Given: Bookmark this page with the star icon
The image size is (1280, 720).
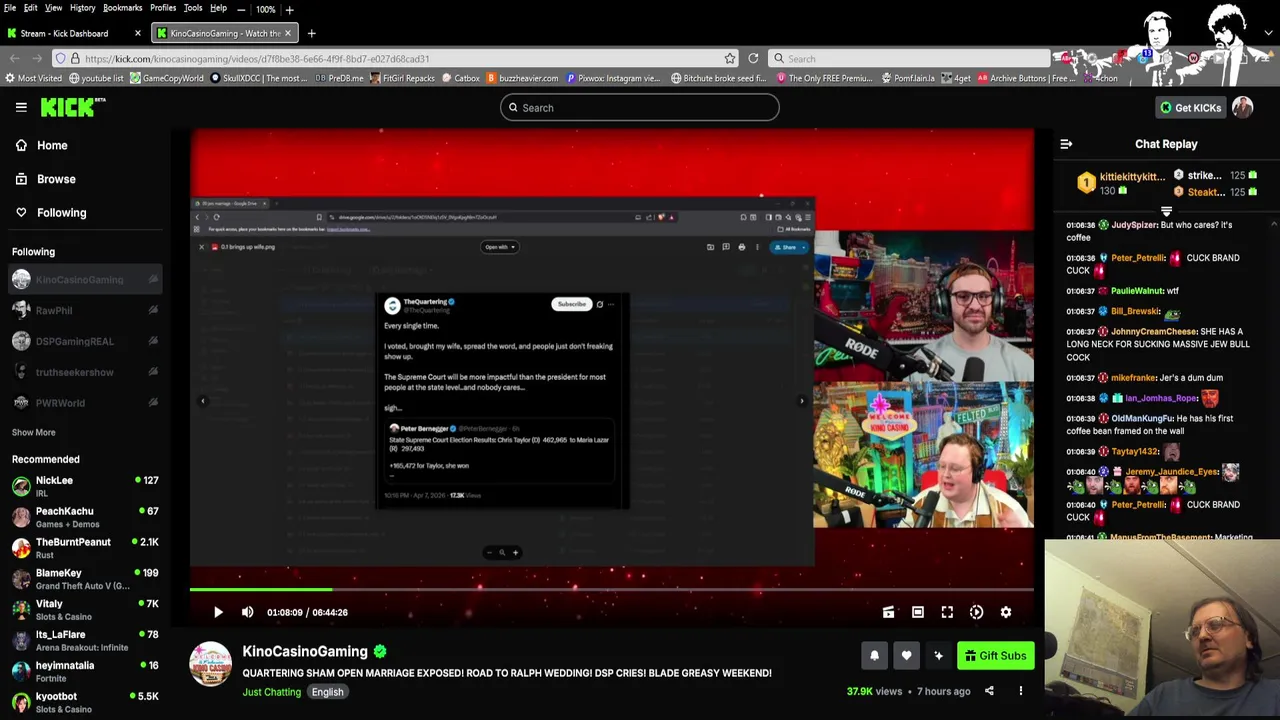Looking at the screenshot, I should tap(730, 58).
